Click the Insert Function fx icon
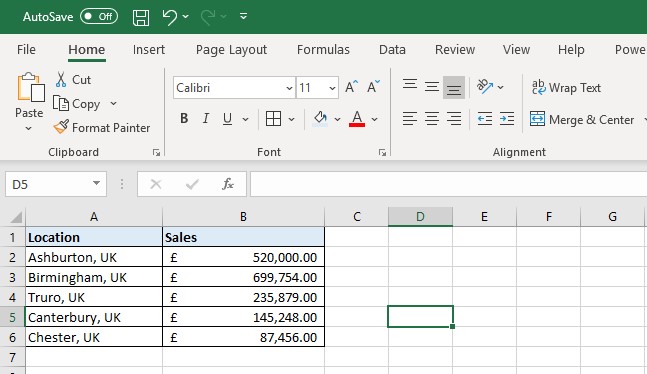This screenshot has width=647, height=374. tap(228, 184)
